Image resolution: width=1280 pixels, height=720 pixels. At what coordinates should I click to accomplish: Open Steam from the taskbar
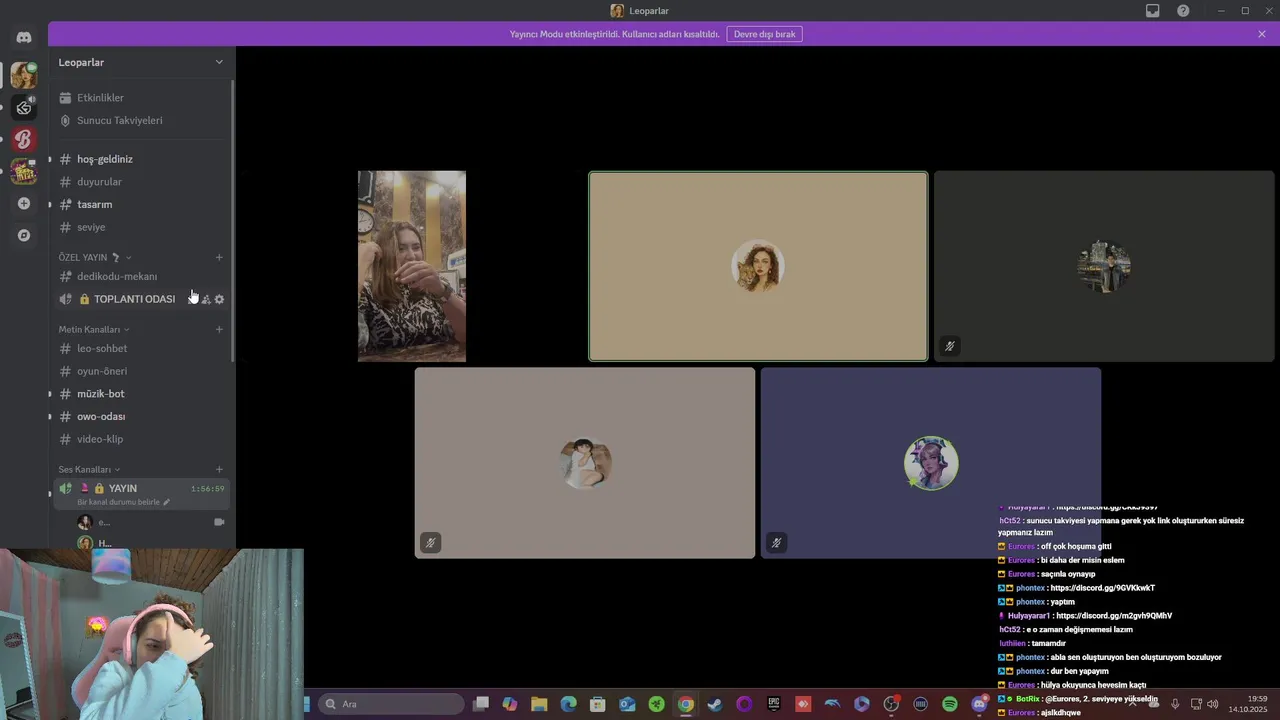click(x=715, y=704)
